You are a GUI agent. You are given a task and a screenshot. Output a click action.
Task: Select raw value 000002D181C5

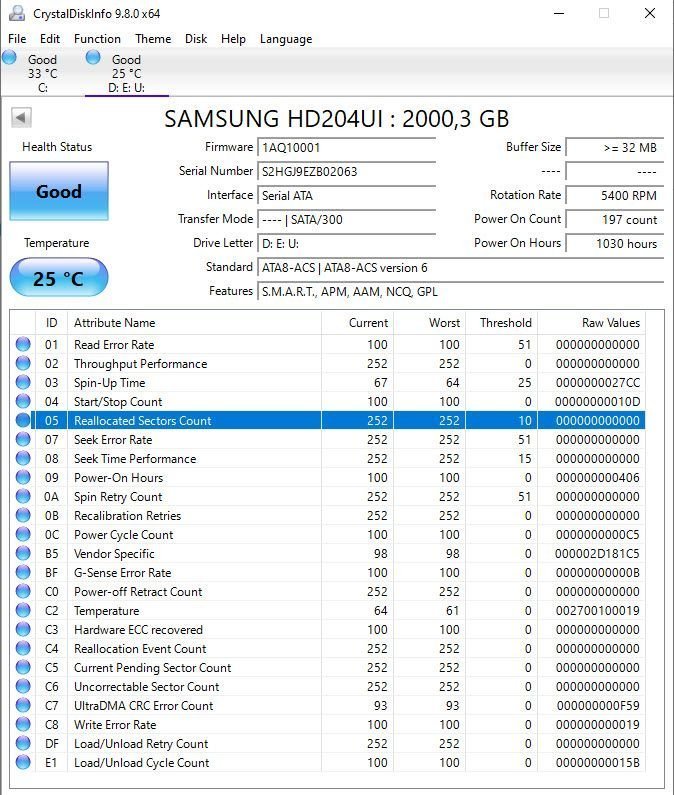pos(597,554)
